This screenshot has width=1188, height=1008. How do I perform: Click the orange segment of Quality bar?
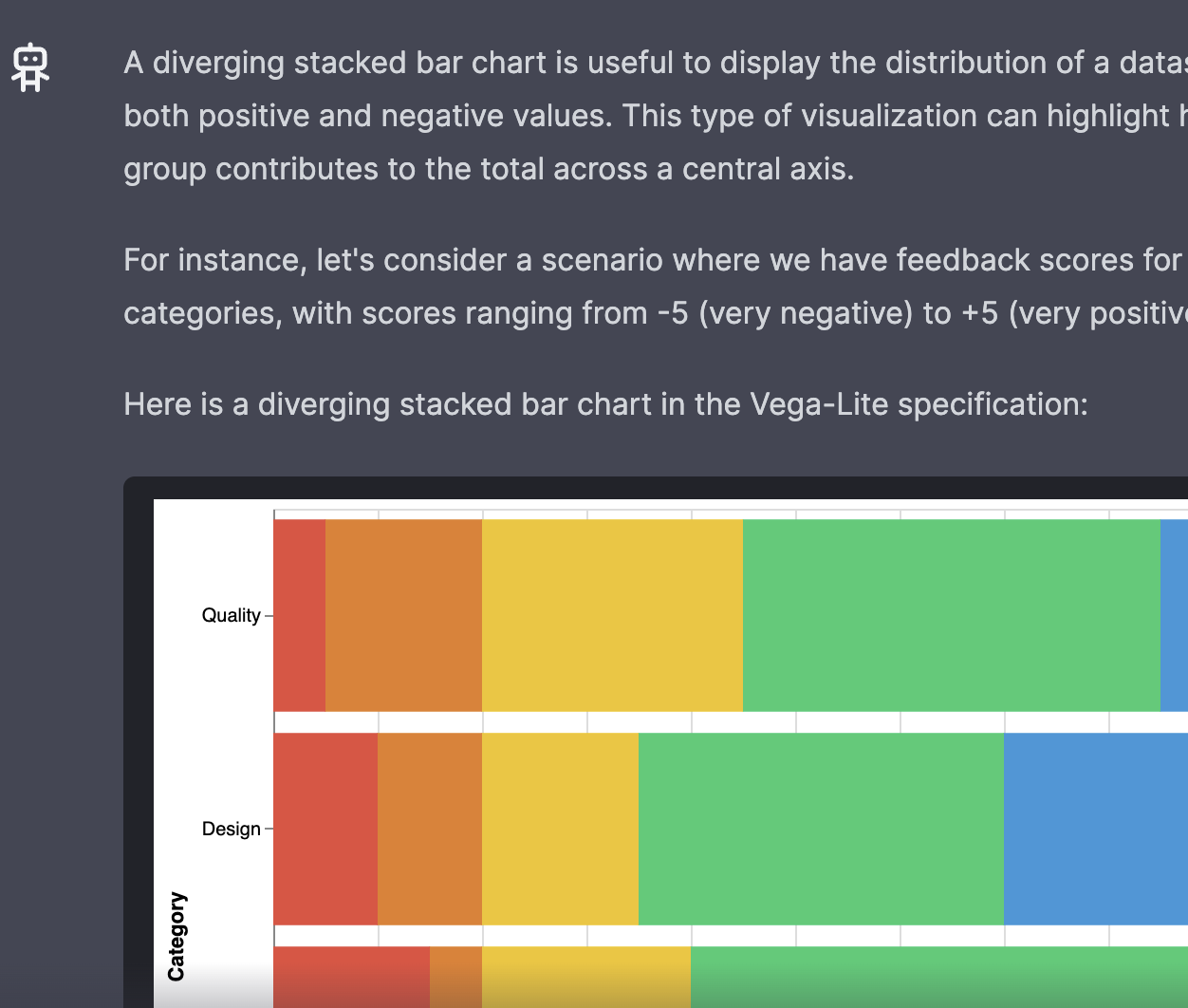click(x=403, y=615)
